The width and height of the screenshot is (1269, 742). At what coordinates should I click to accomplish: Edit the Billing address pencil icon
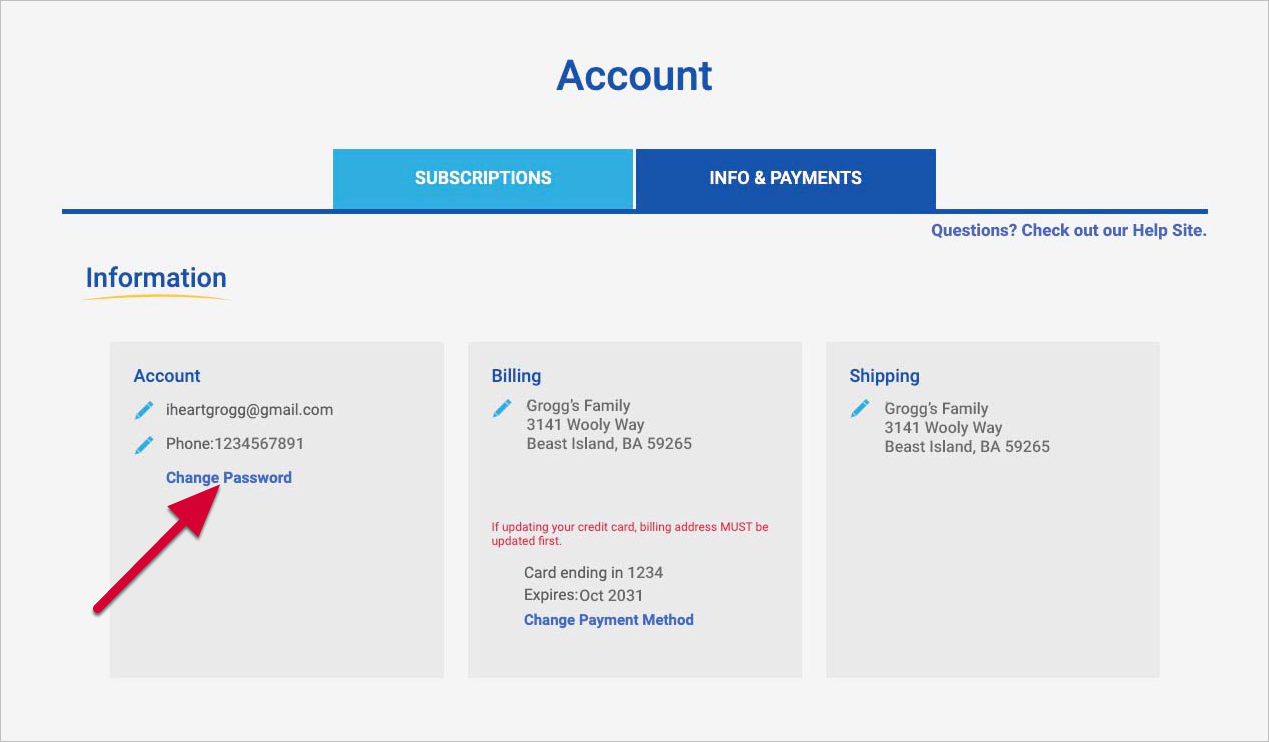(502, 408)
